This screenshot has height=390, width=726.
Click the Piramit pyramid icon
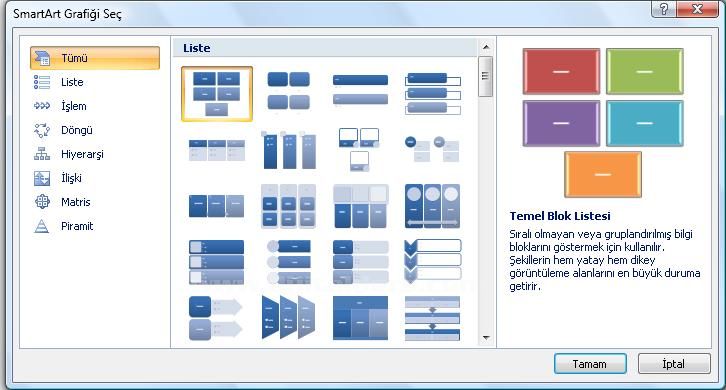pos(42,226)
